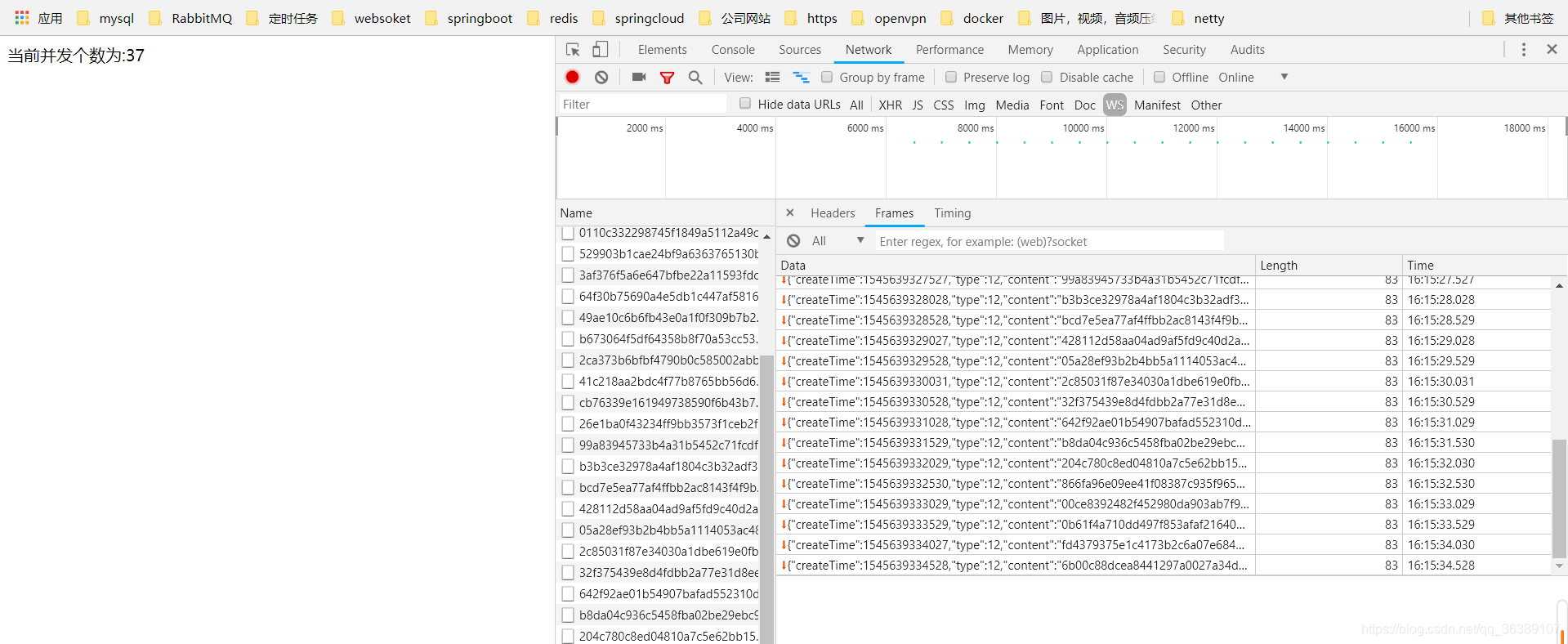Image resolution: width=1568 pixels, height=644 pixels.
Task: Activate the inspect element picker icon
Action: 573,50
